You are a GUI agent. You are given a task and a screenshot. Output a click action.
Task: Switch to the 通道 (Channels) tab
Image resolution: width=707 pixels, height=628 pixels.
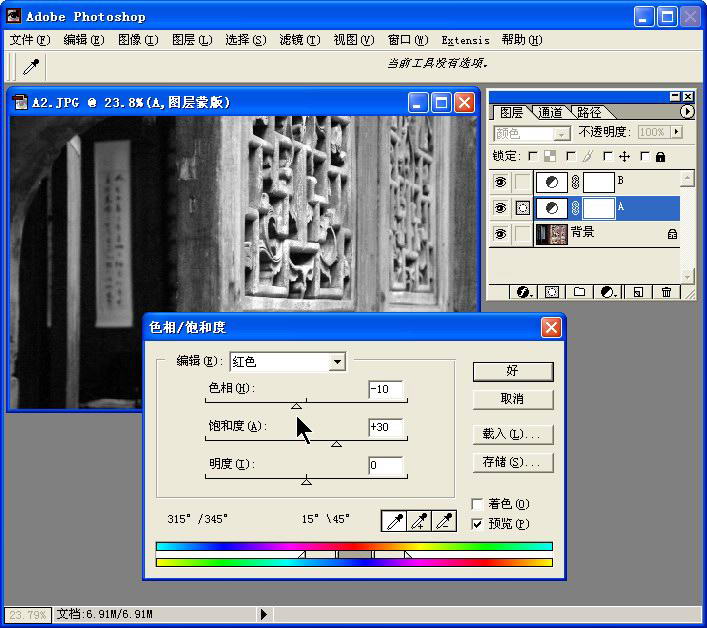coord(550,112)
